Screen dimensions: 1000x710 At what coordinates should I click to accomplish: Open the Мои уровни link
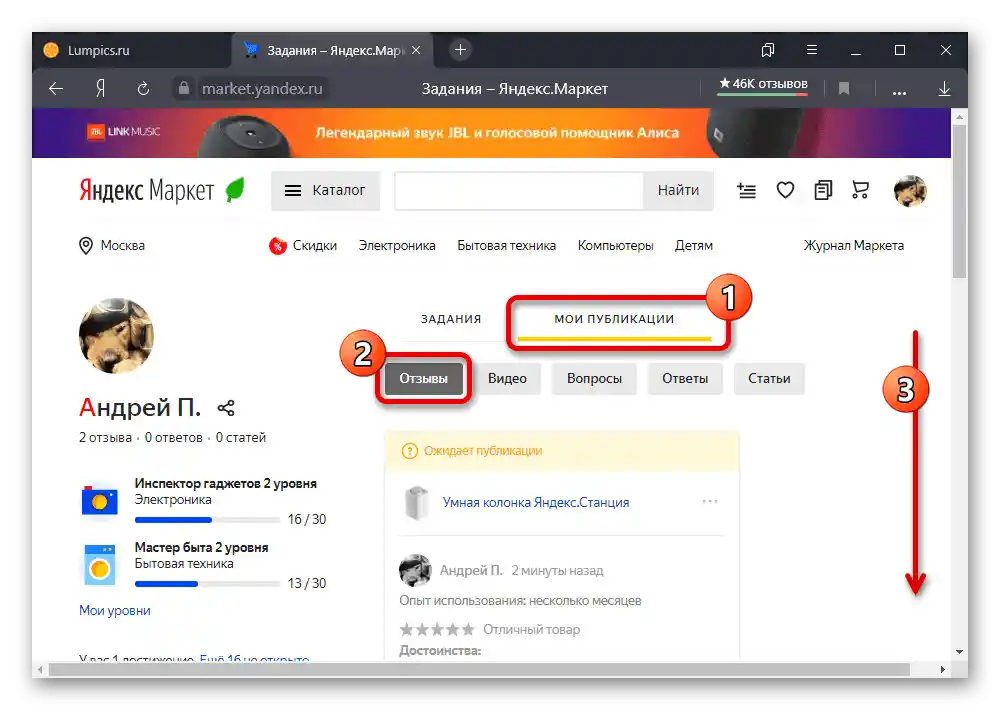pos(115,610)
